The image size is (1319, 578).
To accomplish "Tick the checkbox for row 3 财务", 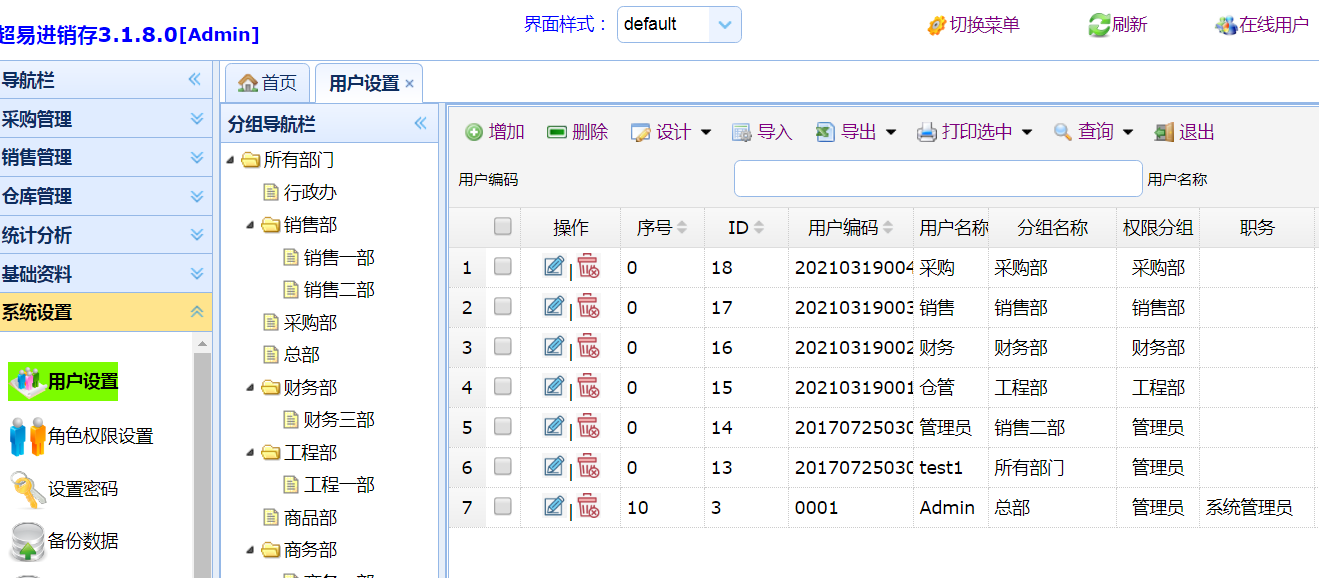I will tap(503, 347).
